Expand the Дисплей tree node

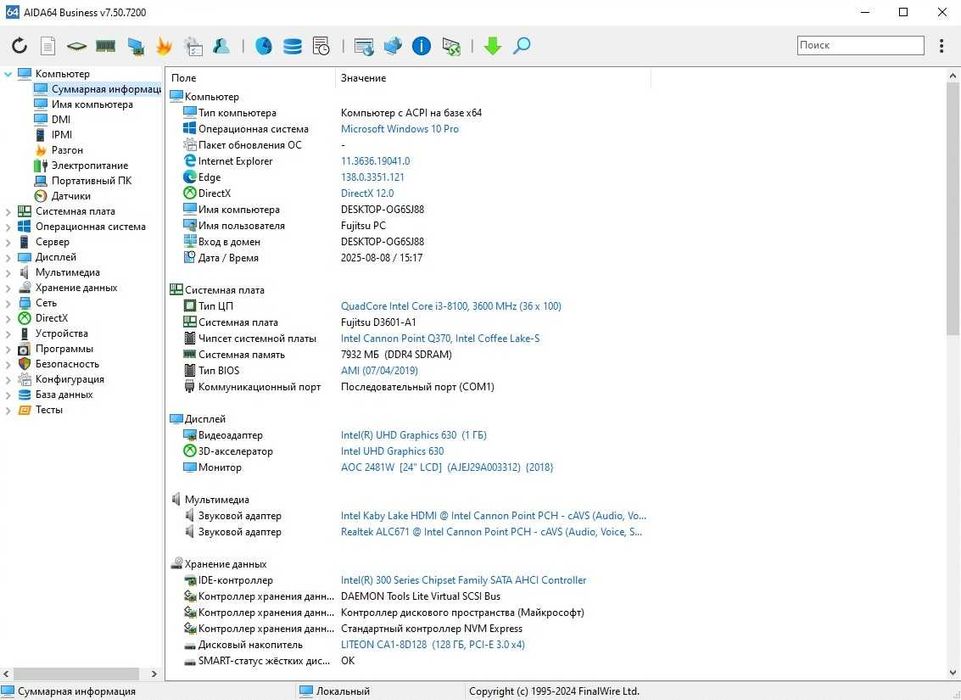pyautogui.click(x=8, y=258)
